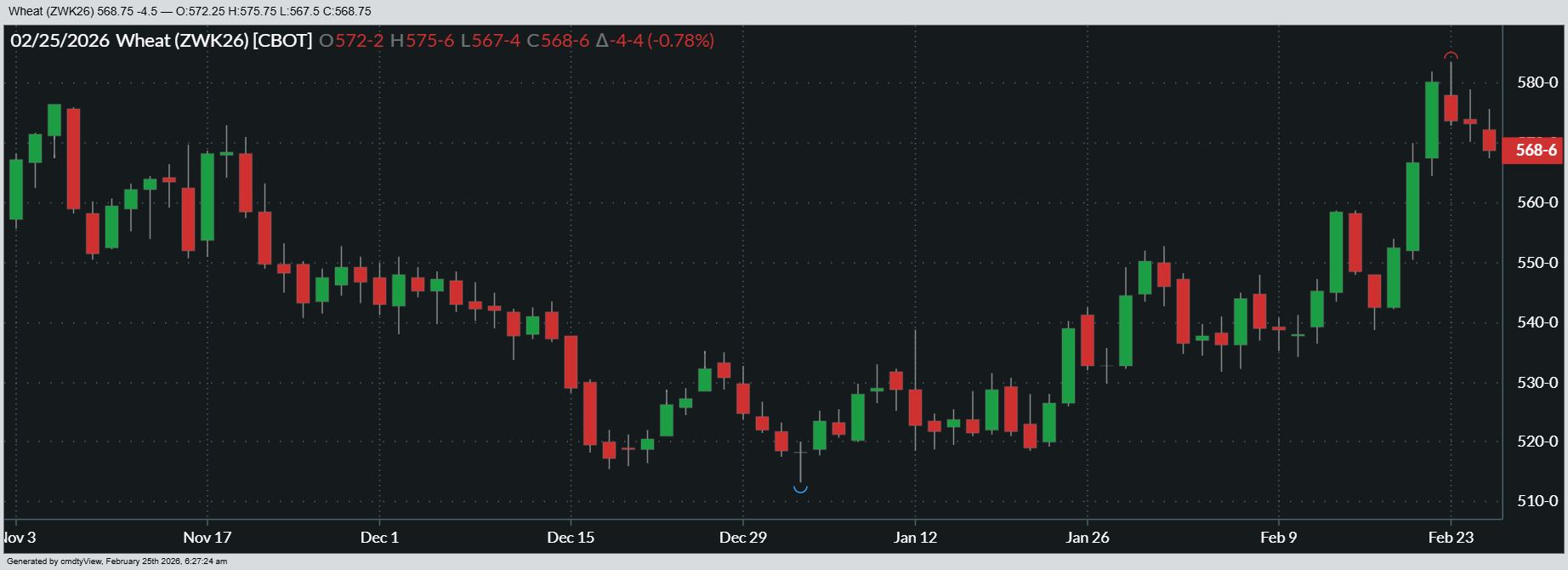Click the Feb 9 date axis label
1568x570 pixels.
1279,538
